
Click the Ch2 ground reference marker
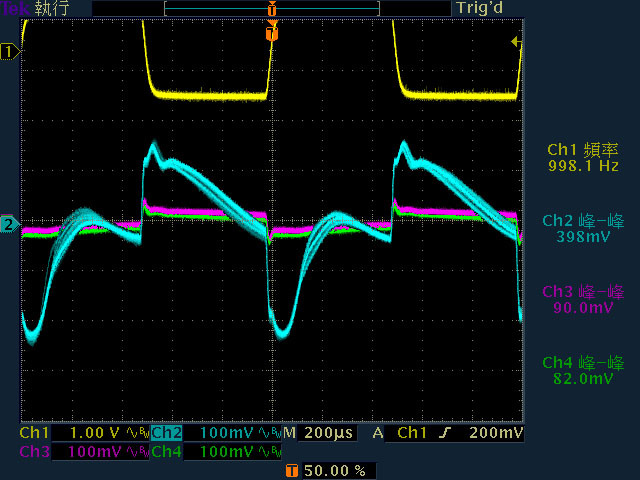[10, 224]
